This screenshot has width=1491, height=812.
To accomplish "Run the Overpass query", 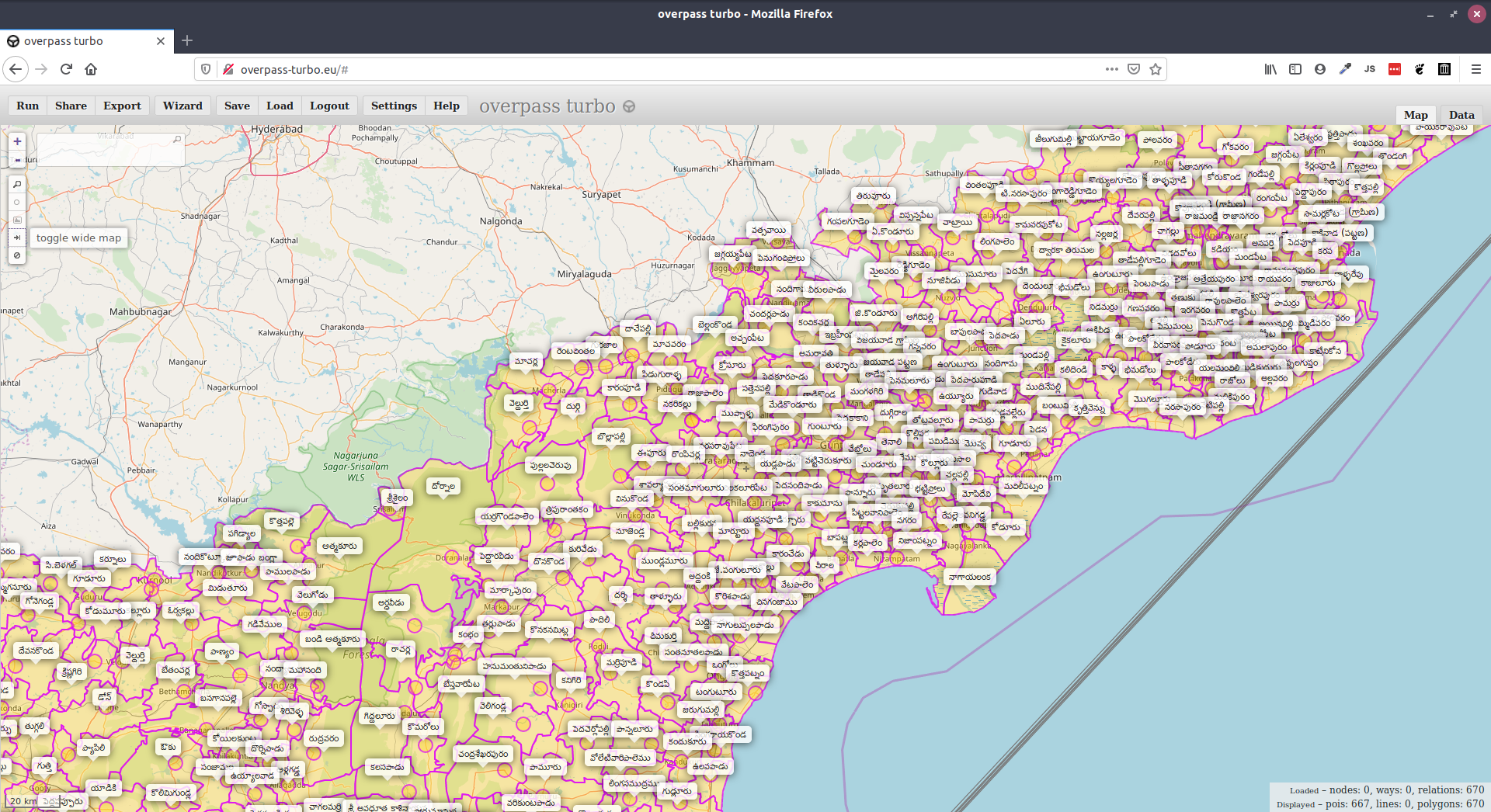I will pos(27,106).
